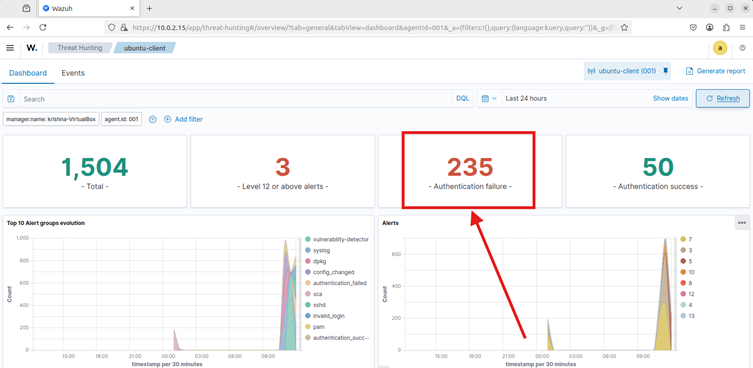This screenshot has height=368, width=753.
Task: Toggle the vulnerability-detector legend entry
Action: 337,239
